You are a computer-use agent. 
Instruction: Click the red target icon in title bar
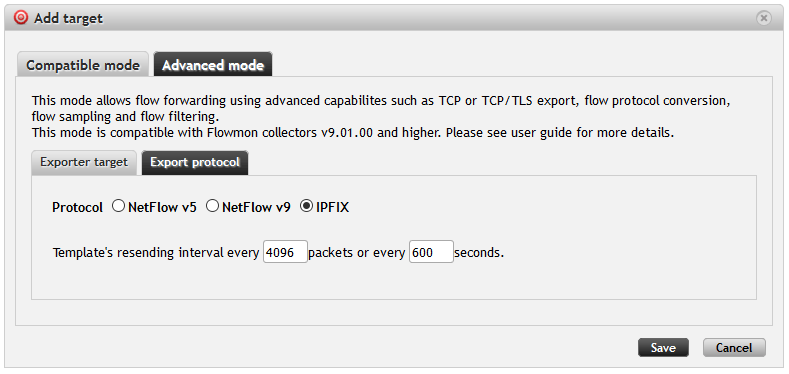[21, 18]
